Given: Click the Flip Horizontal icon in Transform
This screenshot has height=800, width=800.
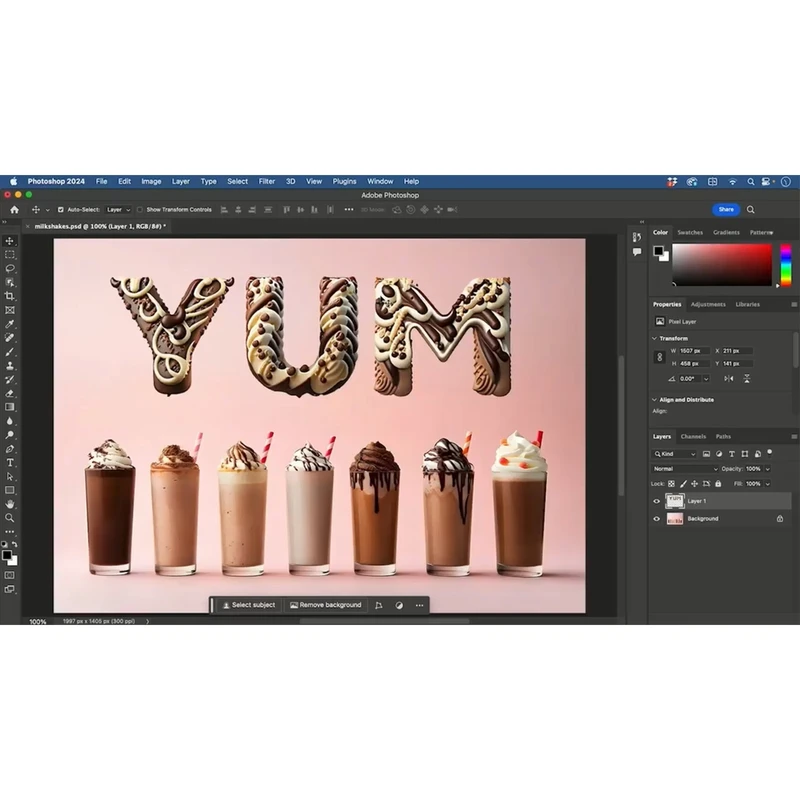Looking at the screenshot, I should click(x=729, y=379).
